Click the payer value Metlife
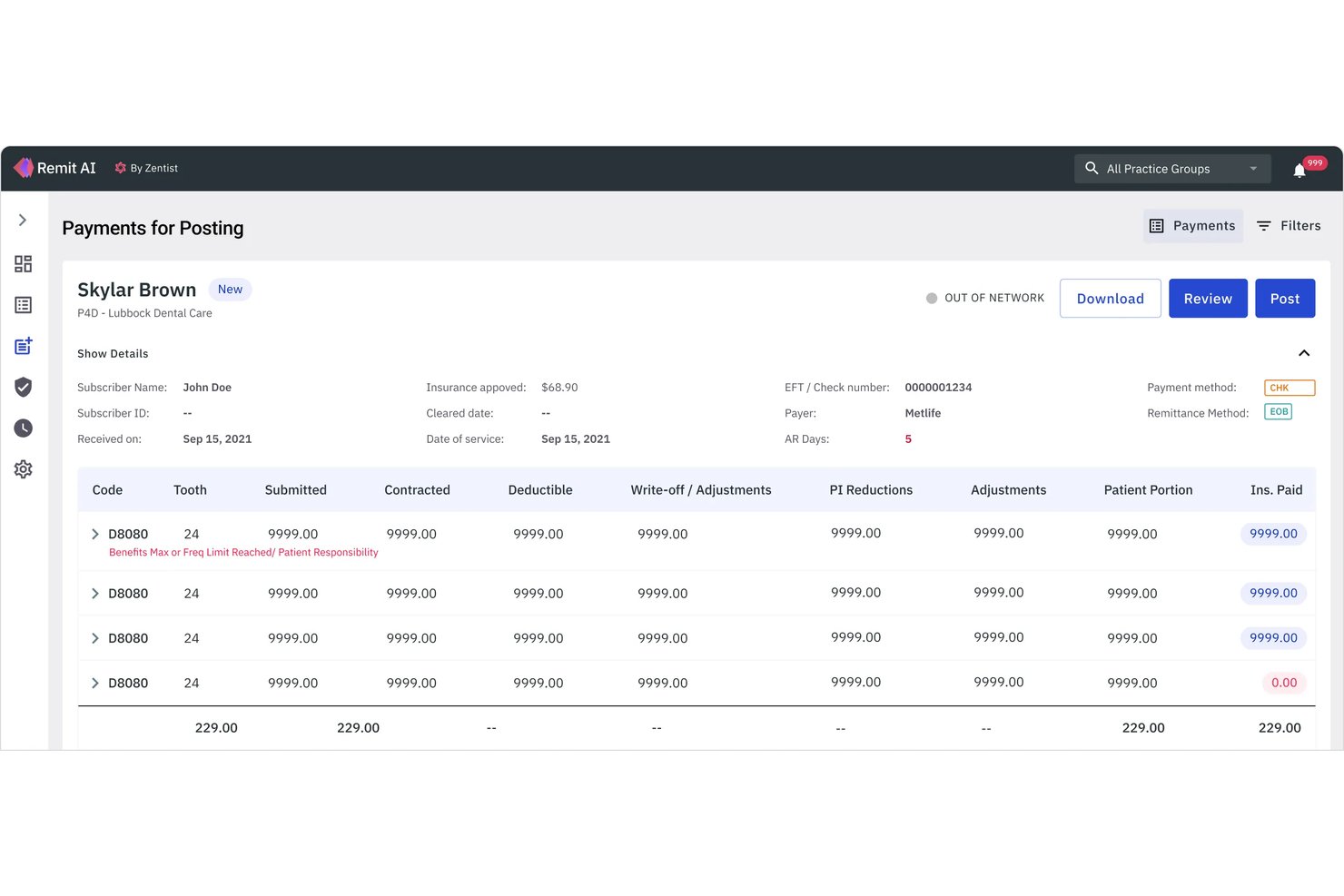The height and width of the screenshot is (896, 1344). tap(923, 413)
